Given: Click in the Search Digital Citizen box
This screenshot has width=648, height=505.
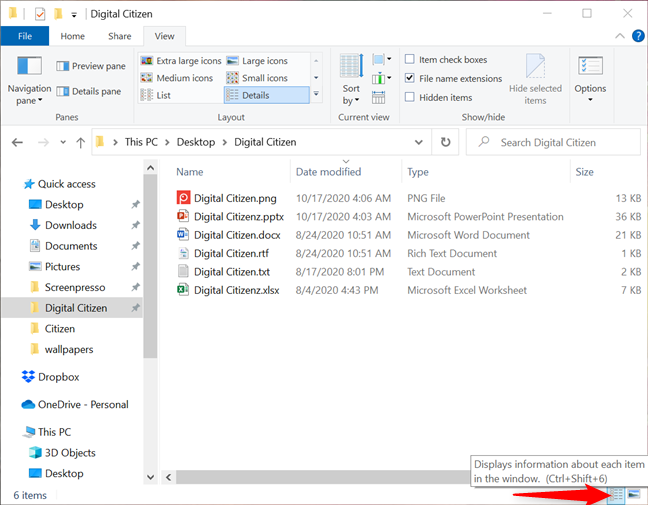Looking at the screenshot, I should pos(554,143).
